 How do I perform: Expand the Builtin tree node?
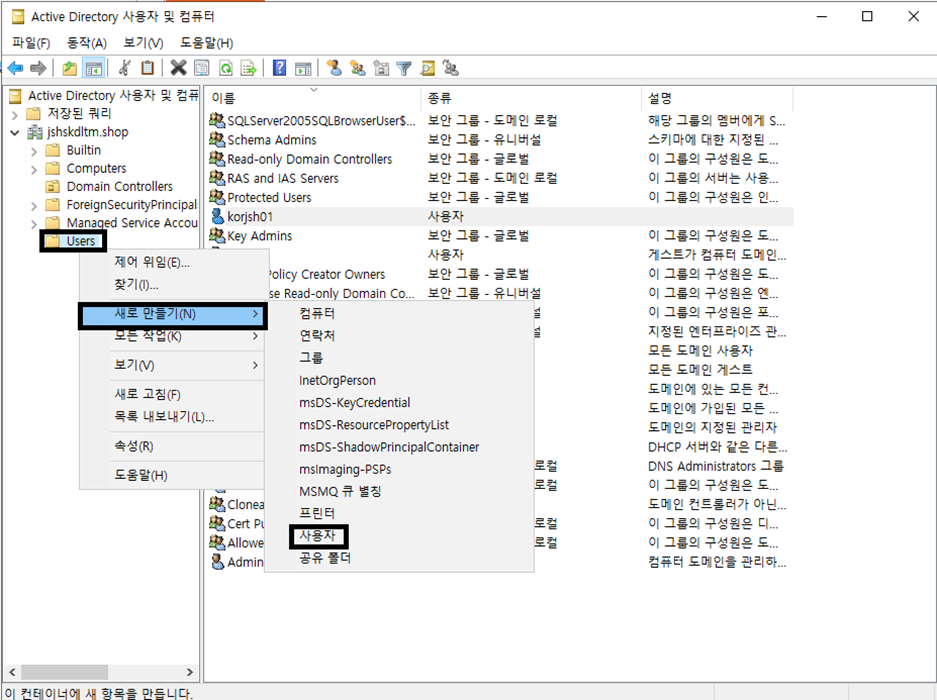click(34, 151)
